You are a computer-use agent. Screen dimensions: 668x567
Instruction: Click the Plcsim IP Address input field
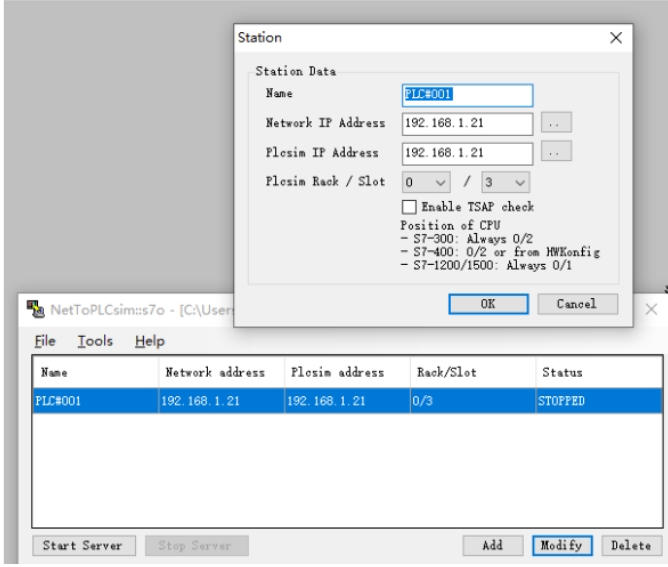(467, 153)
